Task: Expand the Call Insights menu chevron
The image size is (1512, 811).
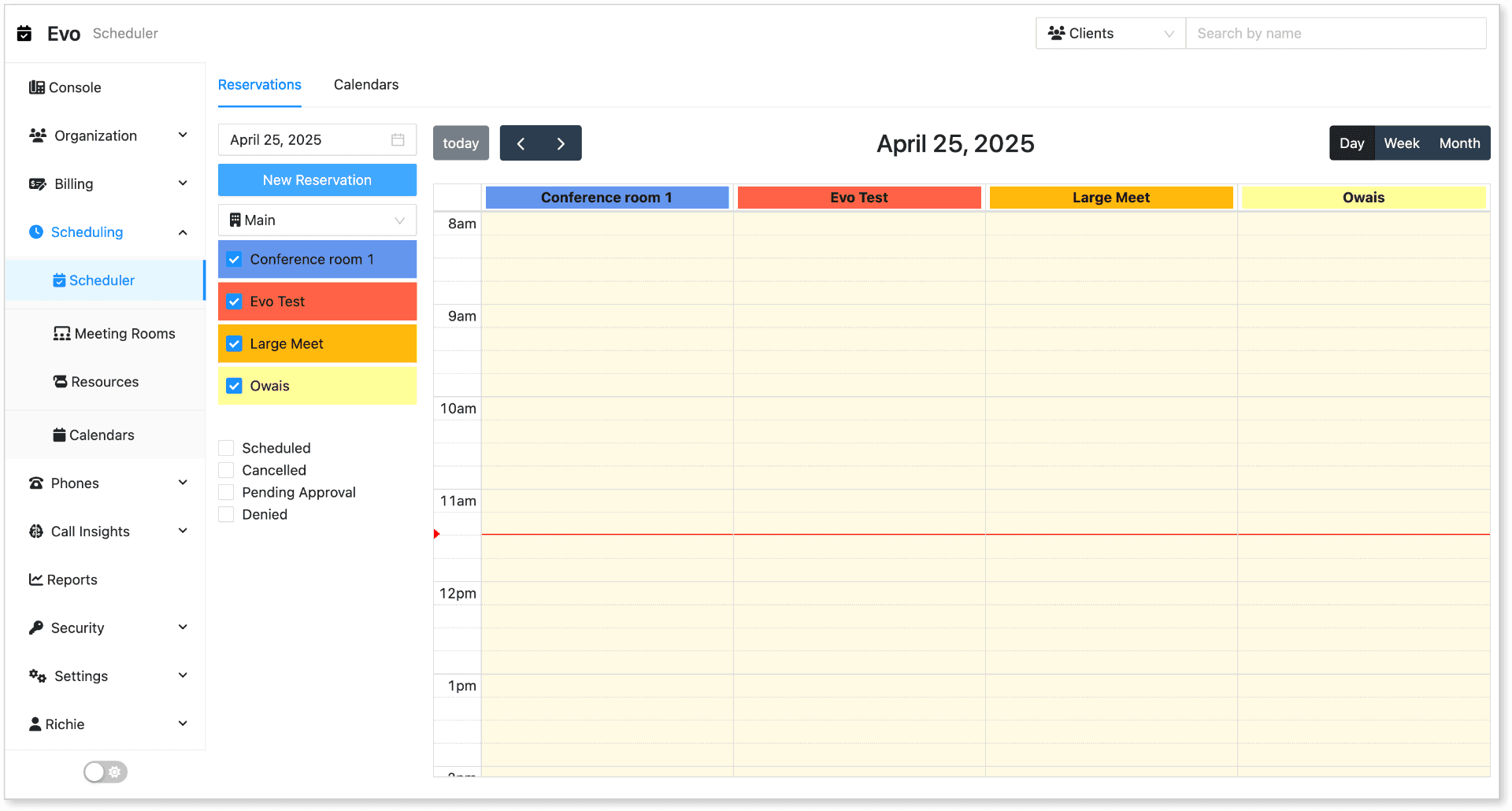Action: [x=183, y=531]
